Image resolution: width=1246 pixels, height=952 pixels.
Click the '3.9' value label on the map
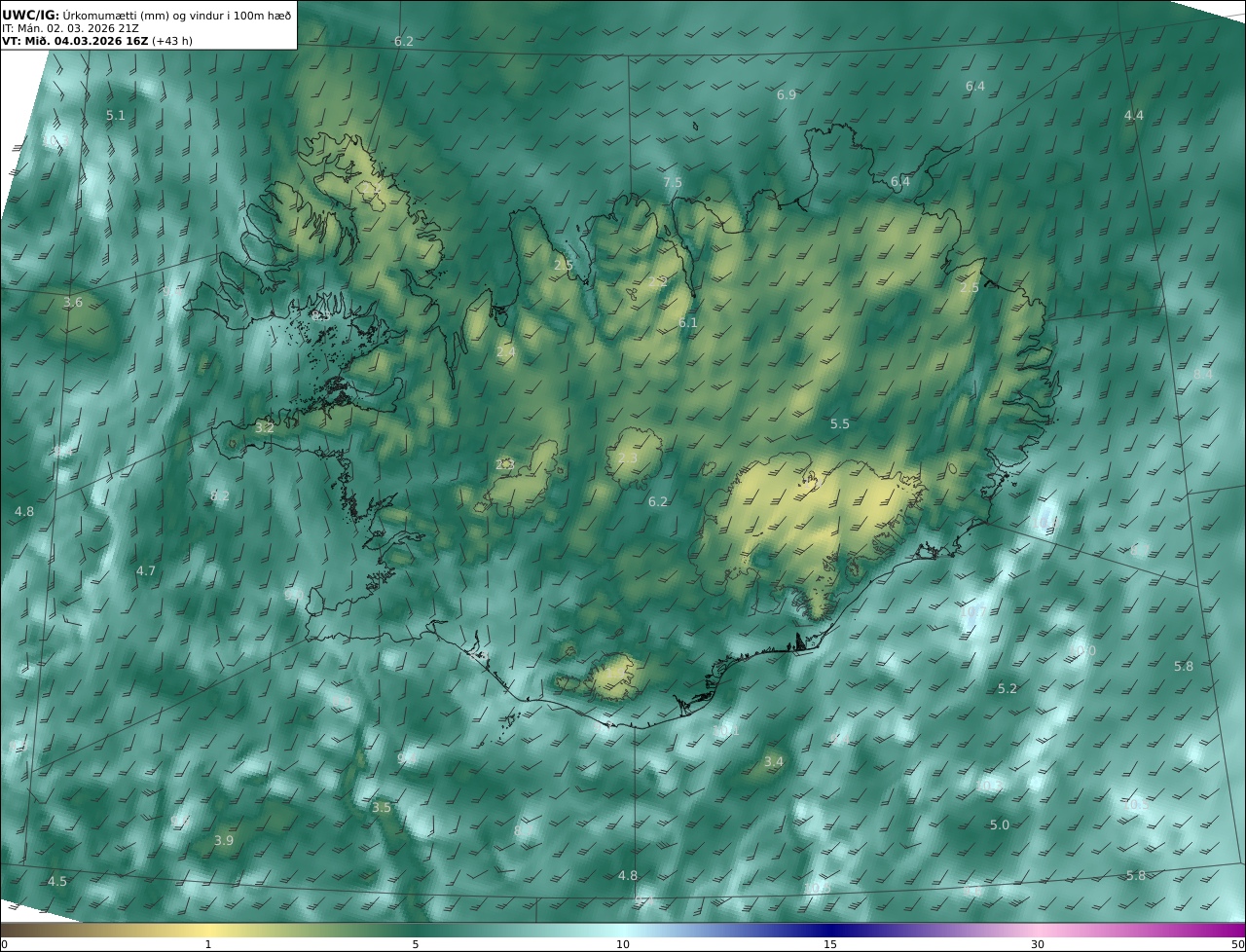[x=224, y=840]
